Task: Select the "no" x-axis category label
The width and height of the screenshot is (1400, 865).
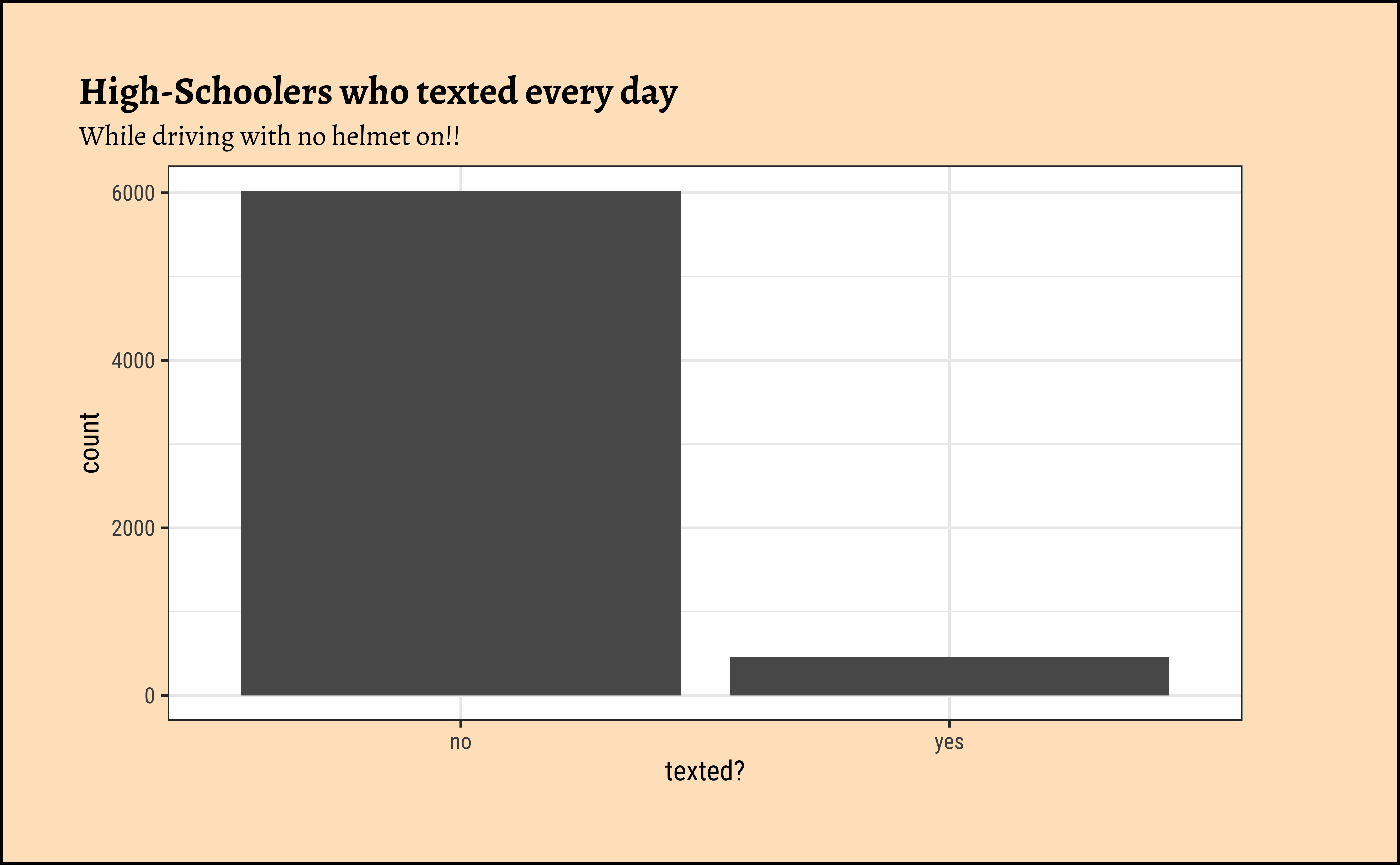Action: coord(460,742)
